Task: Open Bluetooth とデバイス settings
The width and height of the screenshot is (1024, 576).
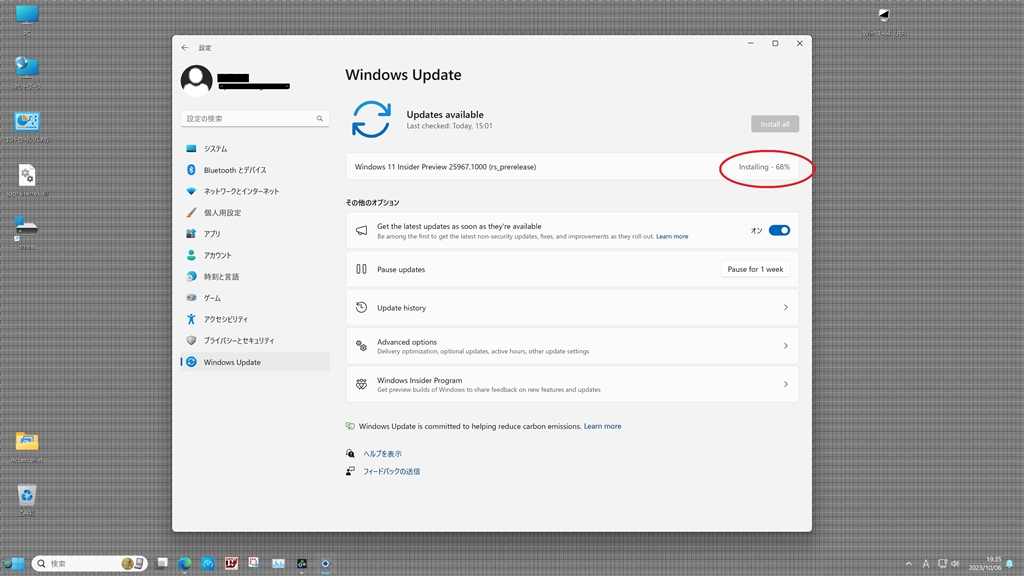Action: tap(255, 170)
